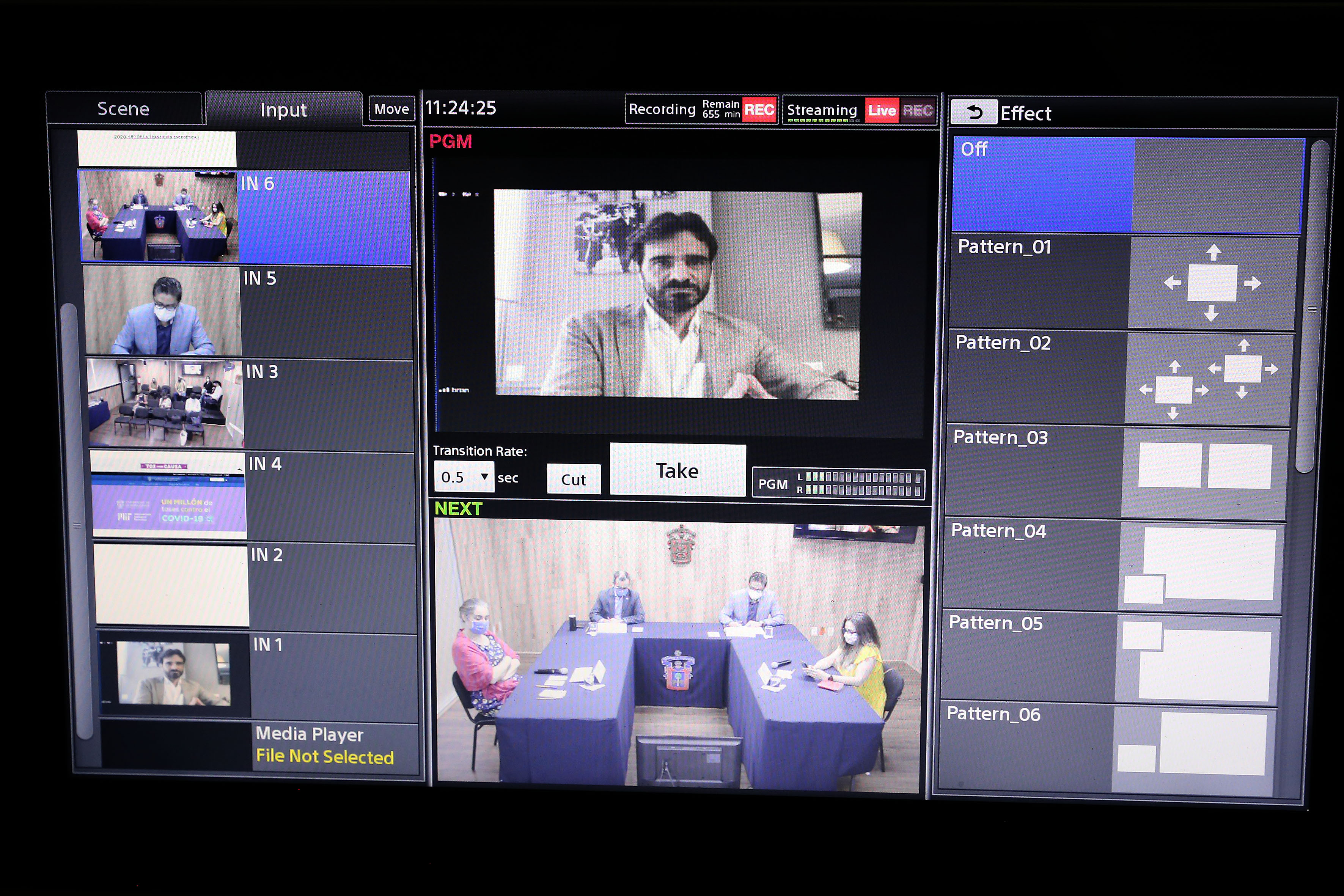Switch to the Input tab
The height and width of the screenshot is (896, 1344).
coord(283,110)
